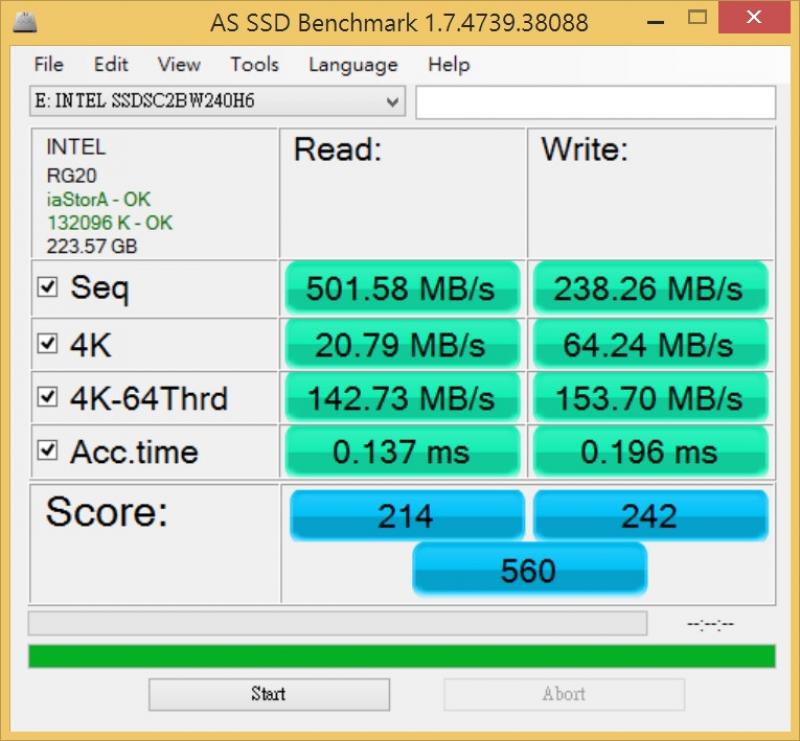Click the sequential write result 238.26 MB/s
This screenshot has width=800, height=741.
coord(651,287)
